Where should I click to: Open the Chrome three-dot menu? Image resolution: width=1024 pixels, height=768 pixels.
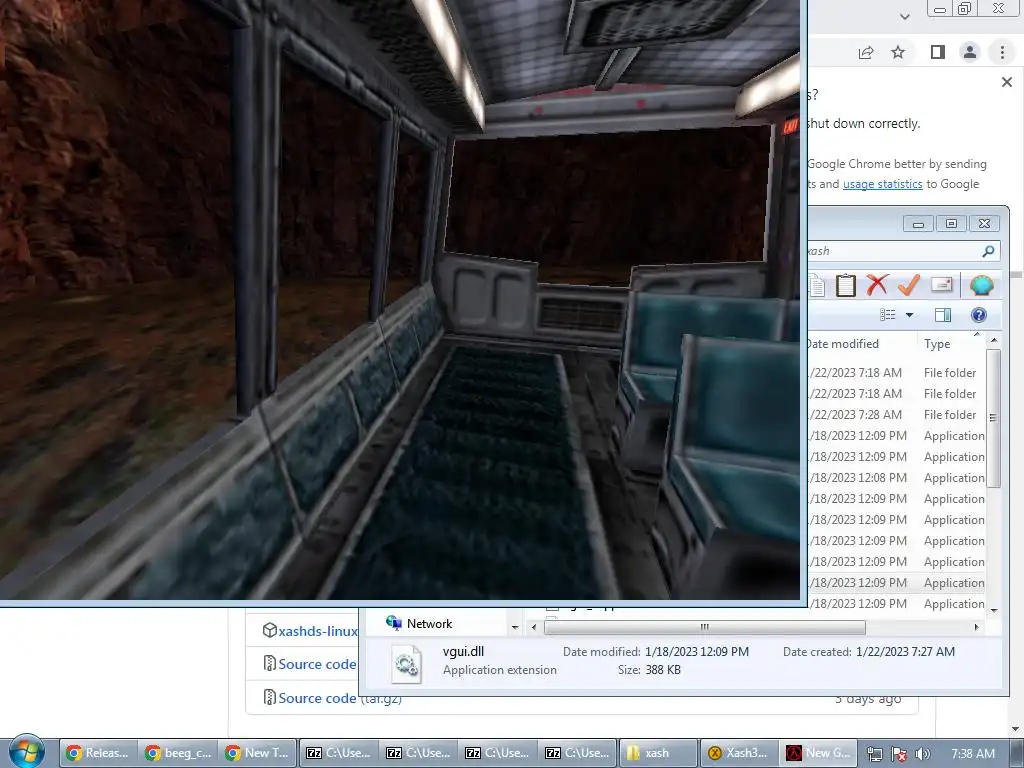click(1002, 52)
